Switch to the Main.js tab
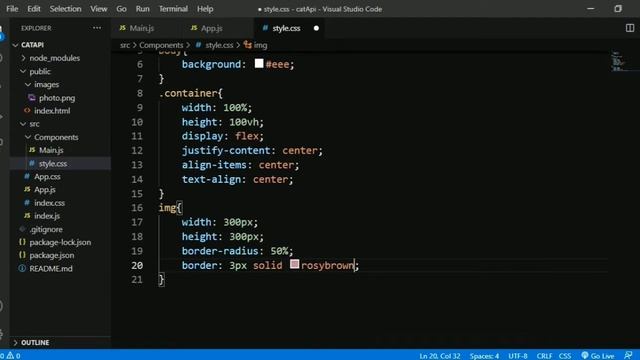 (x=141, y=28)
